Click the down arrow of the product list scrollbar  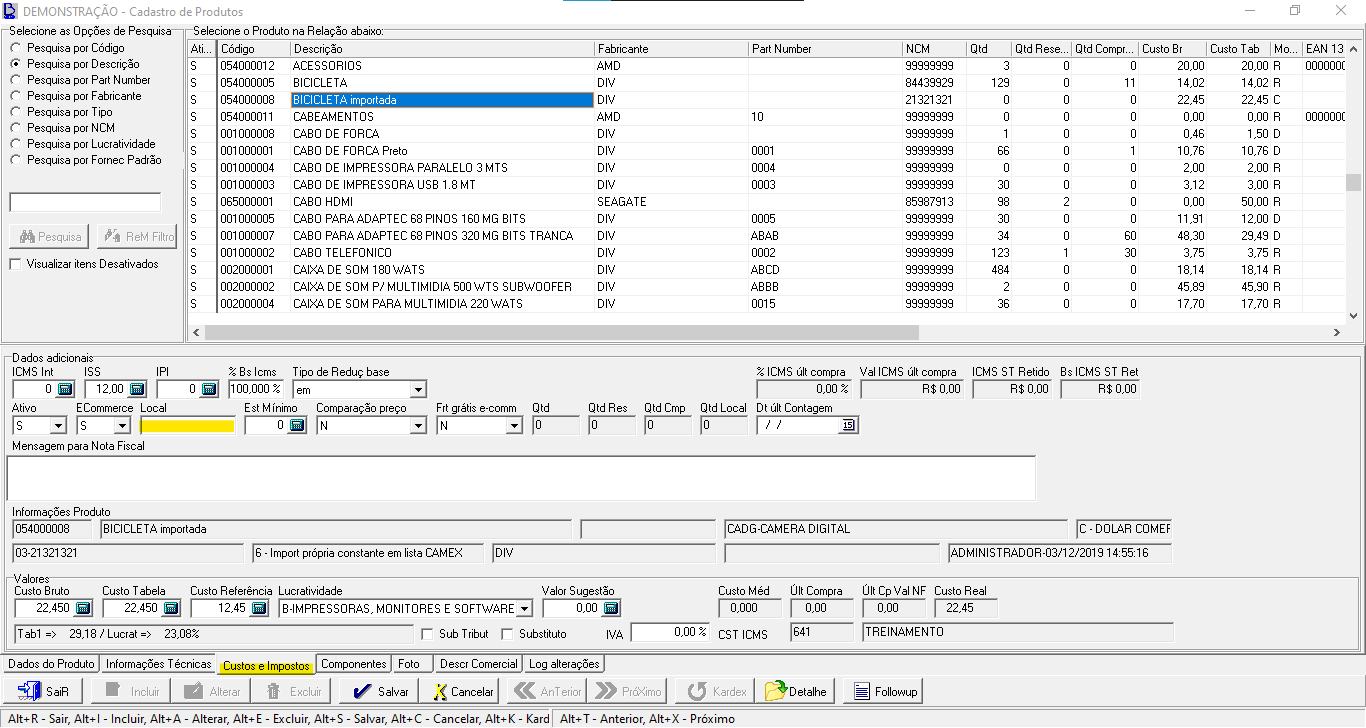(1354, 315)
